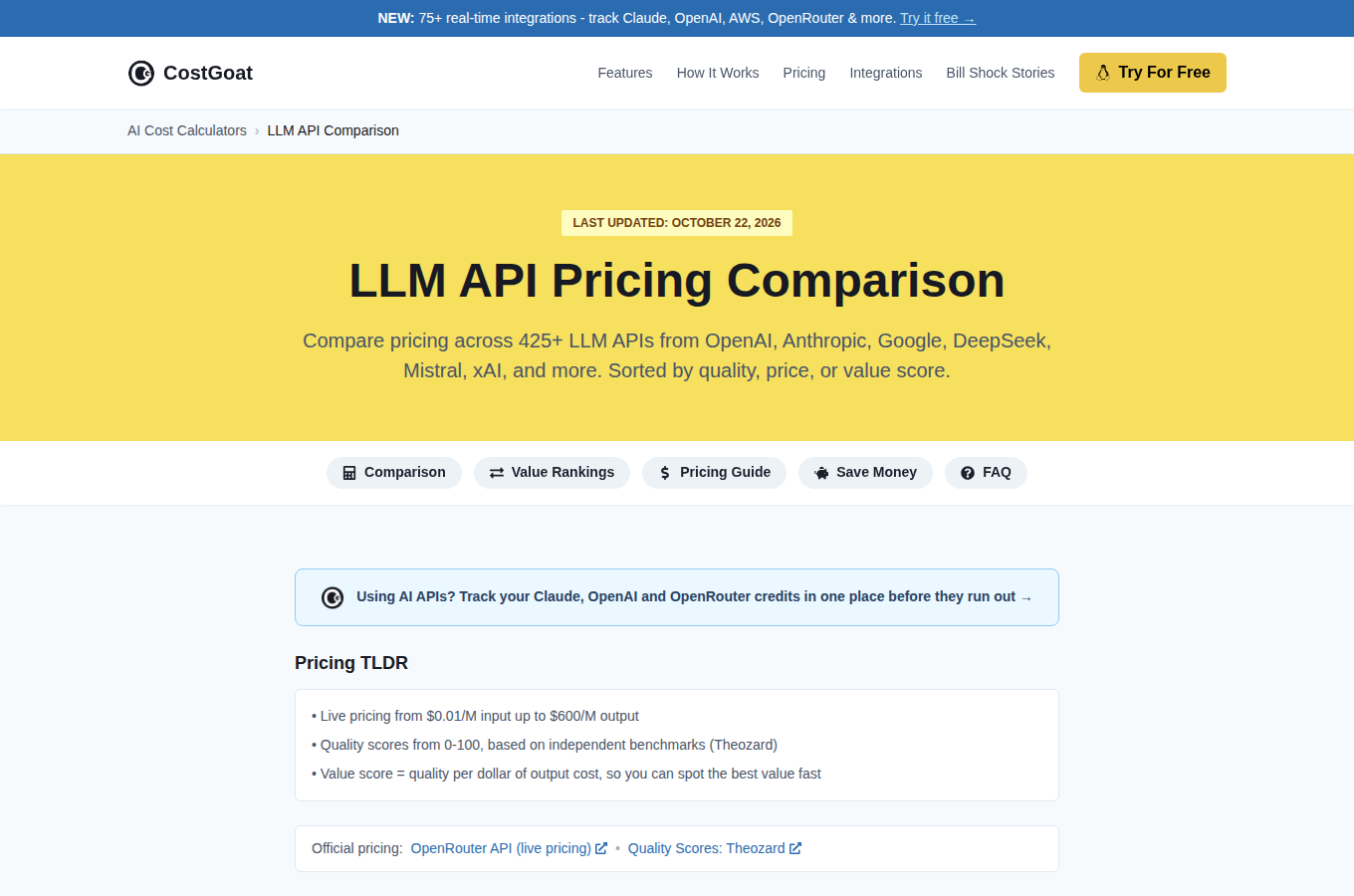Open the Integrations nav item

click(886, 73)
